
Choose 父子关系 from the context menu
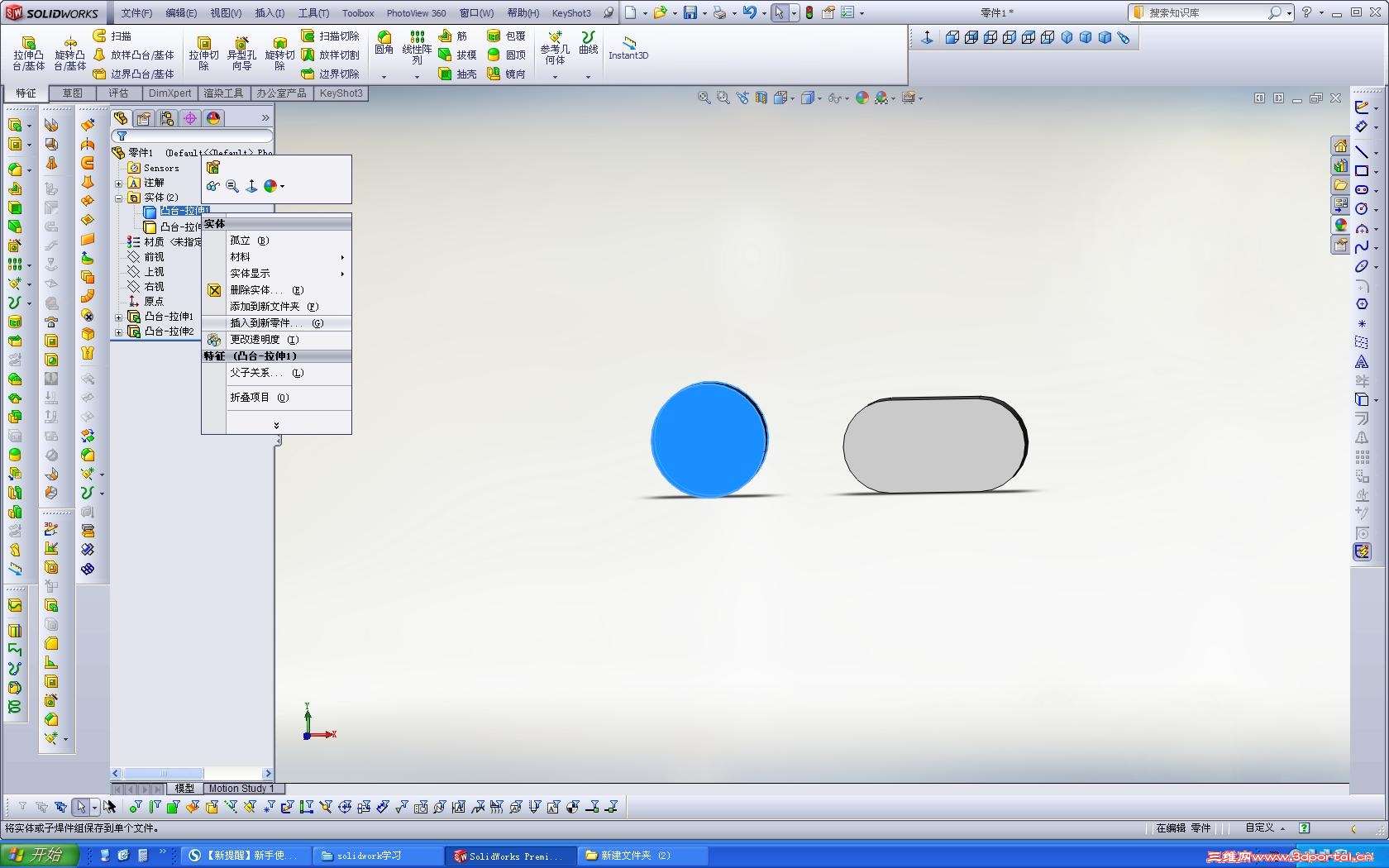pos(277,373)
